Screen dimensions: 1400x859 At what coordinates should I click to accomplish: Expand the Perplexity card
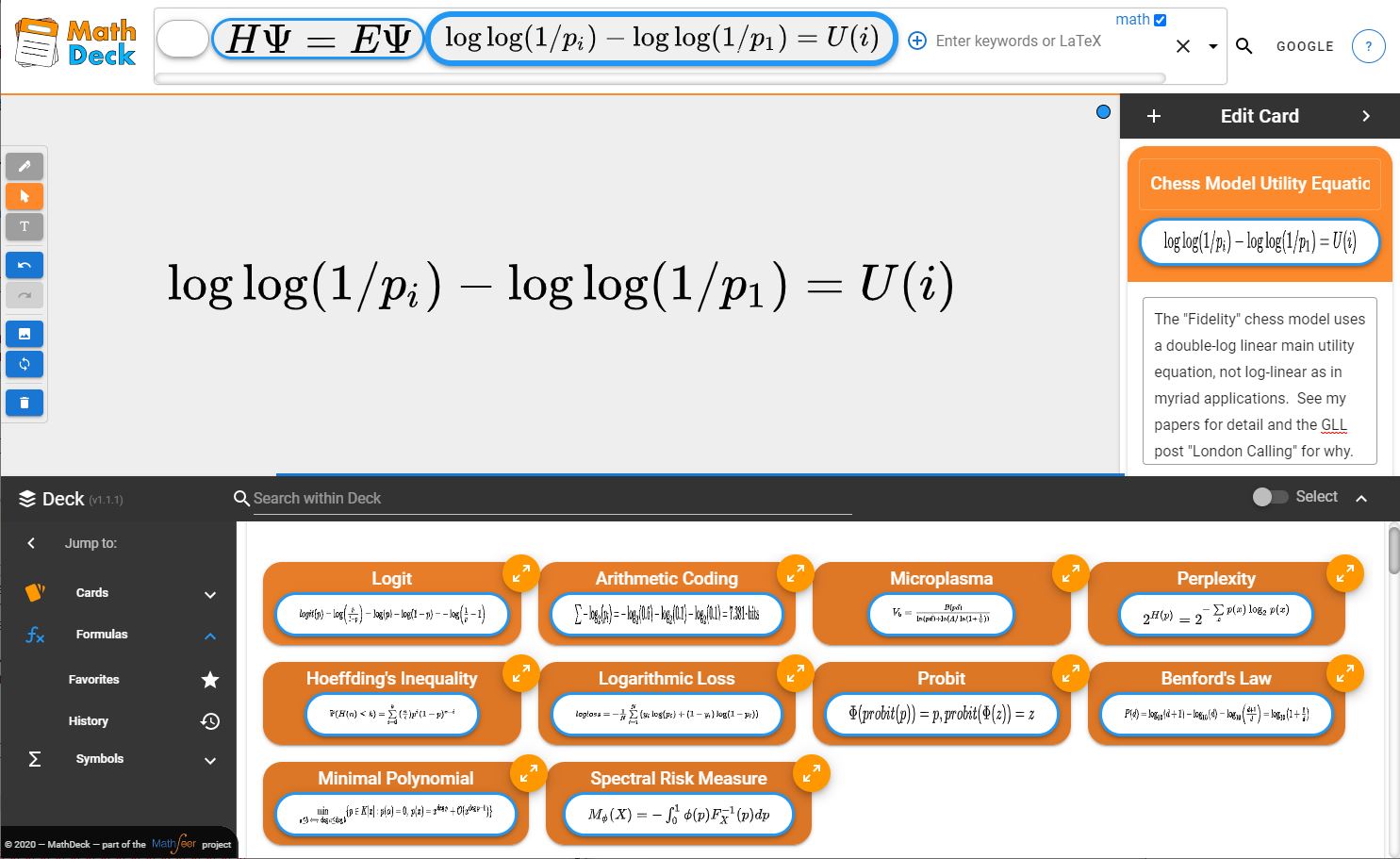tap(1345, 573)
